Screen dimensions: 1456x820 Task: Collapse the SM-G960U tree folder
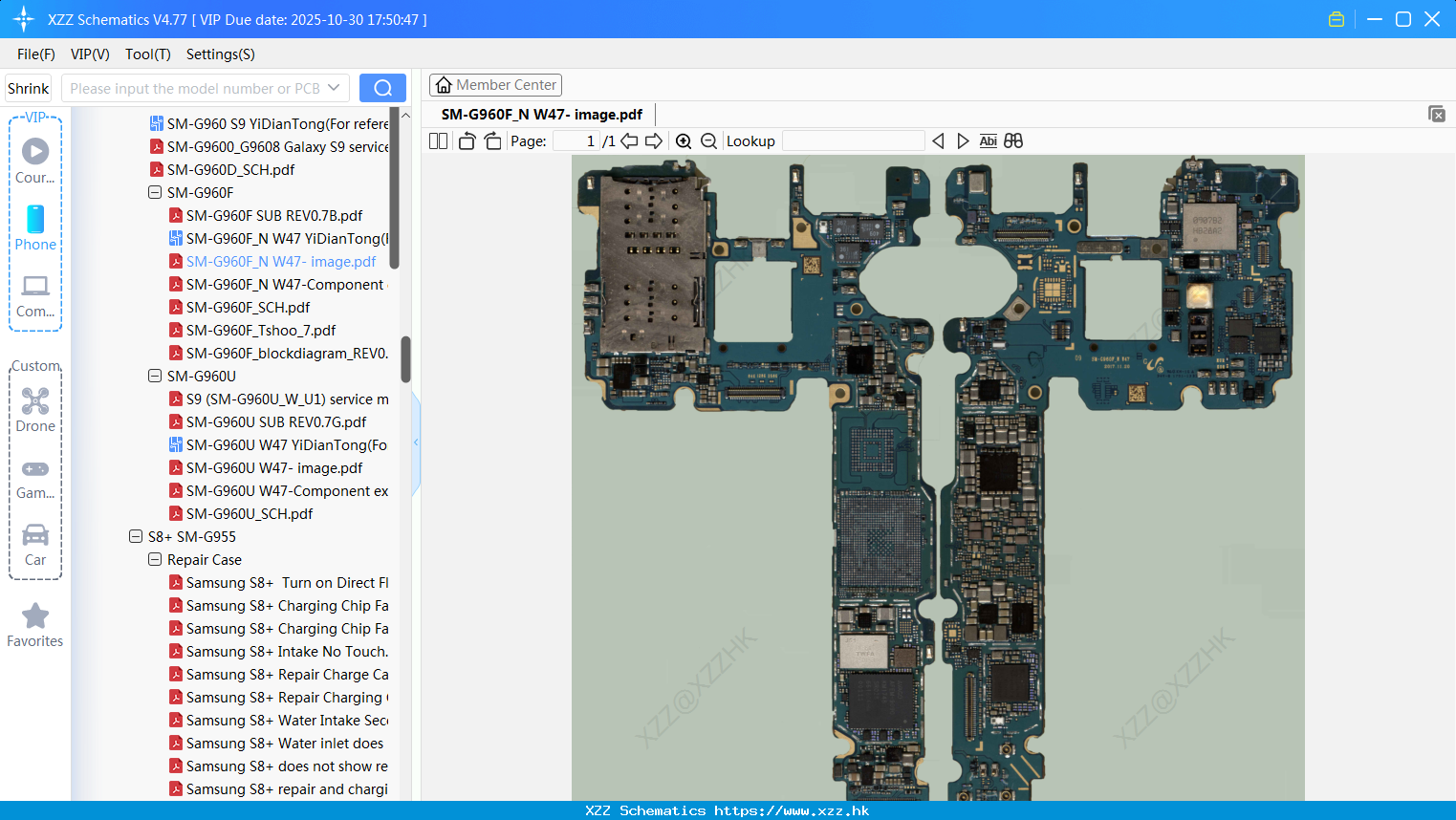pos(155,376)
